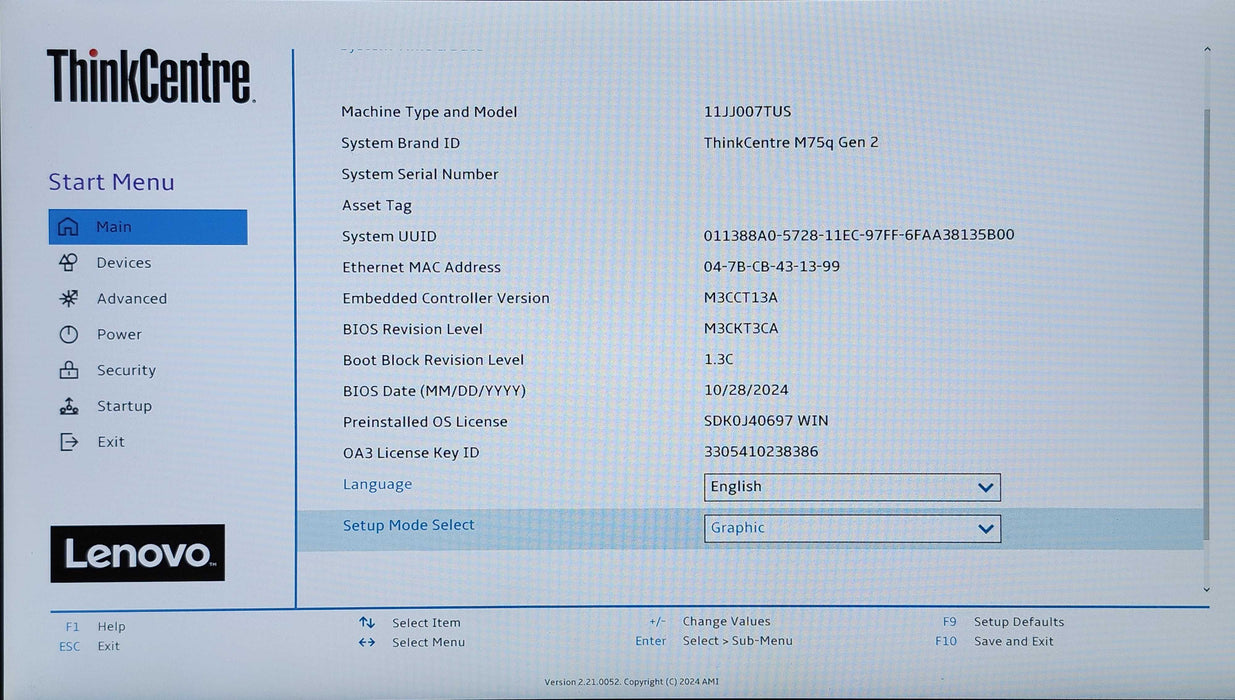1235x700 pixels.
Task: Click the Ethernet MAC Address label
Action: click(421, 267)
